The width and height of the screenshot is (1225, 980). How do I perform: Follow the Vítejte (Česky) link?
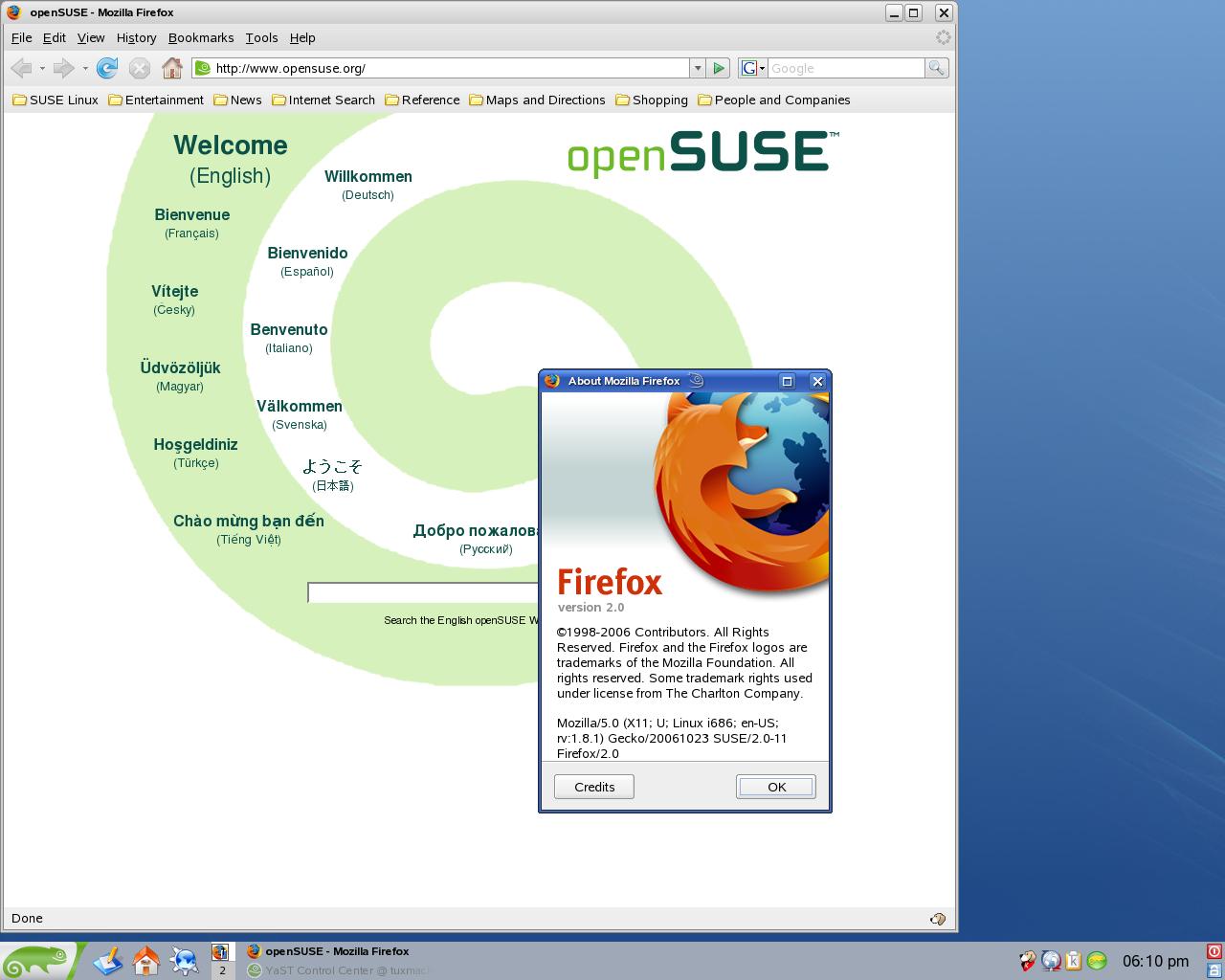pyautogui.click(x=174, y=299)
